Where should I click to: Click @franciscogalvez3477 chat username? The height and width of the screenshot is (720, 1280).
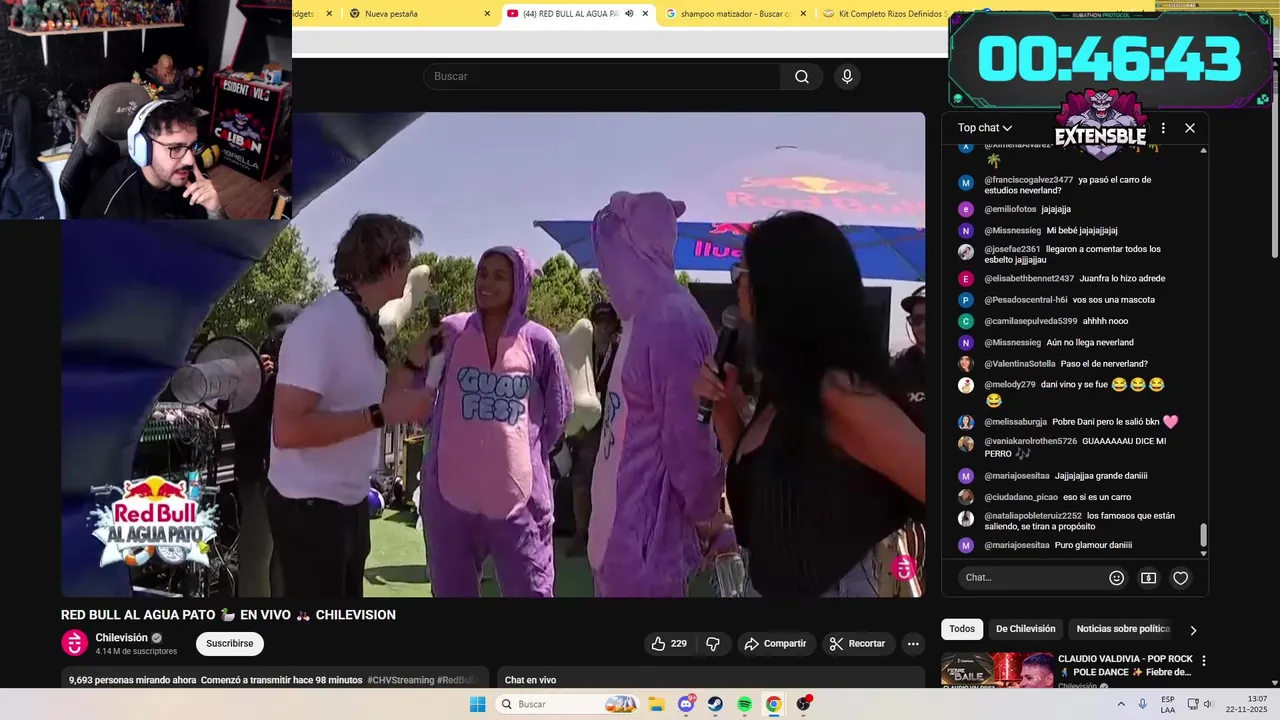coord(1028,180)
